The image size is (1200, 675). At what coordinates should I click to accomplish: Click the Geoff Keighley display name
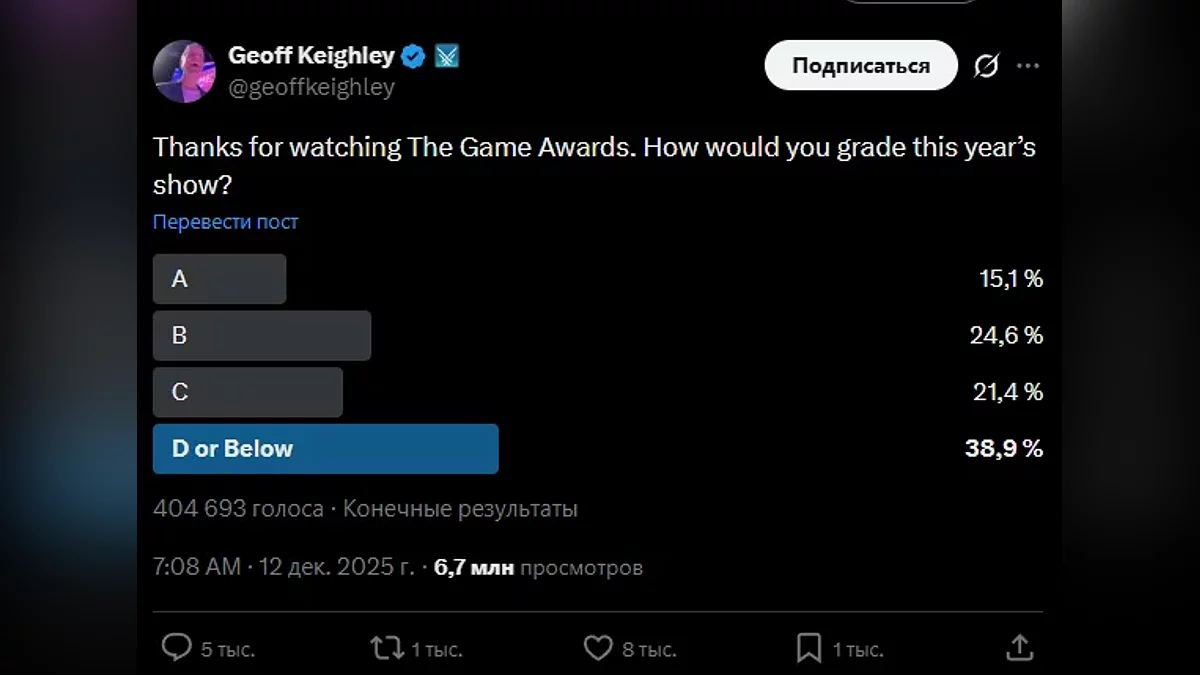[312, 56]
